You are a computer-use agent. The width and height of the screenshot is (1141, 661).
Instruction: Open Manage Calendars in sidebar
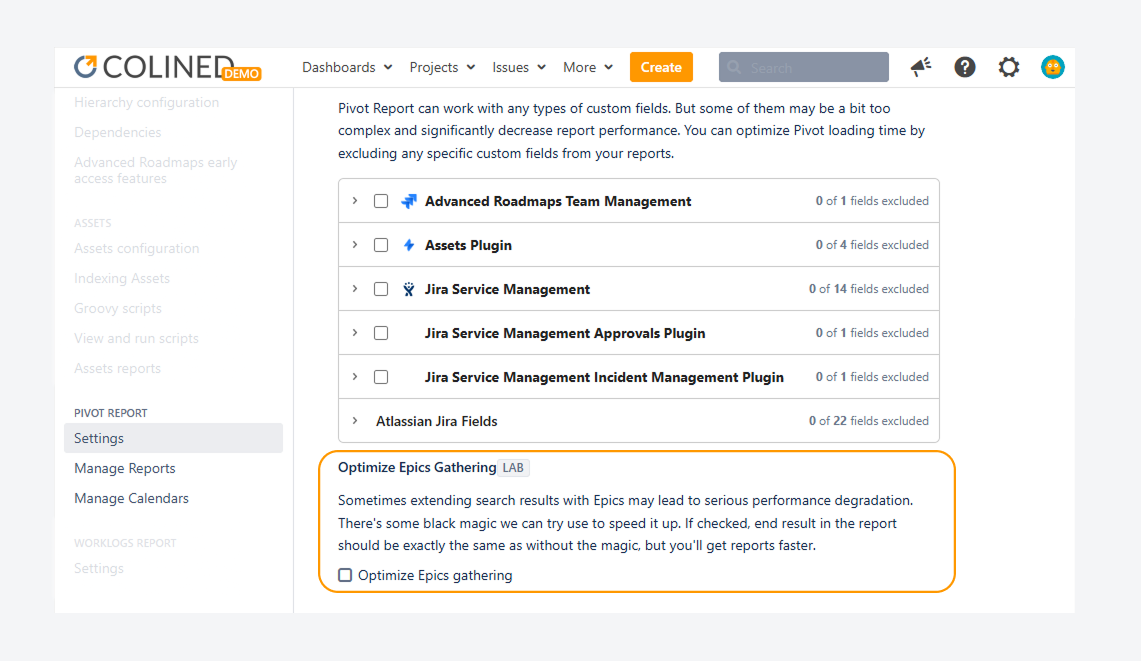(131, 498)
